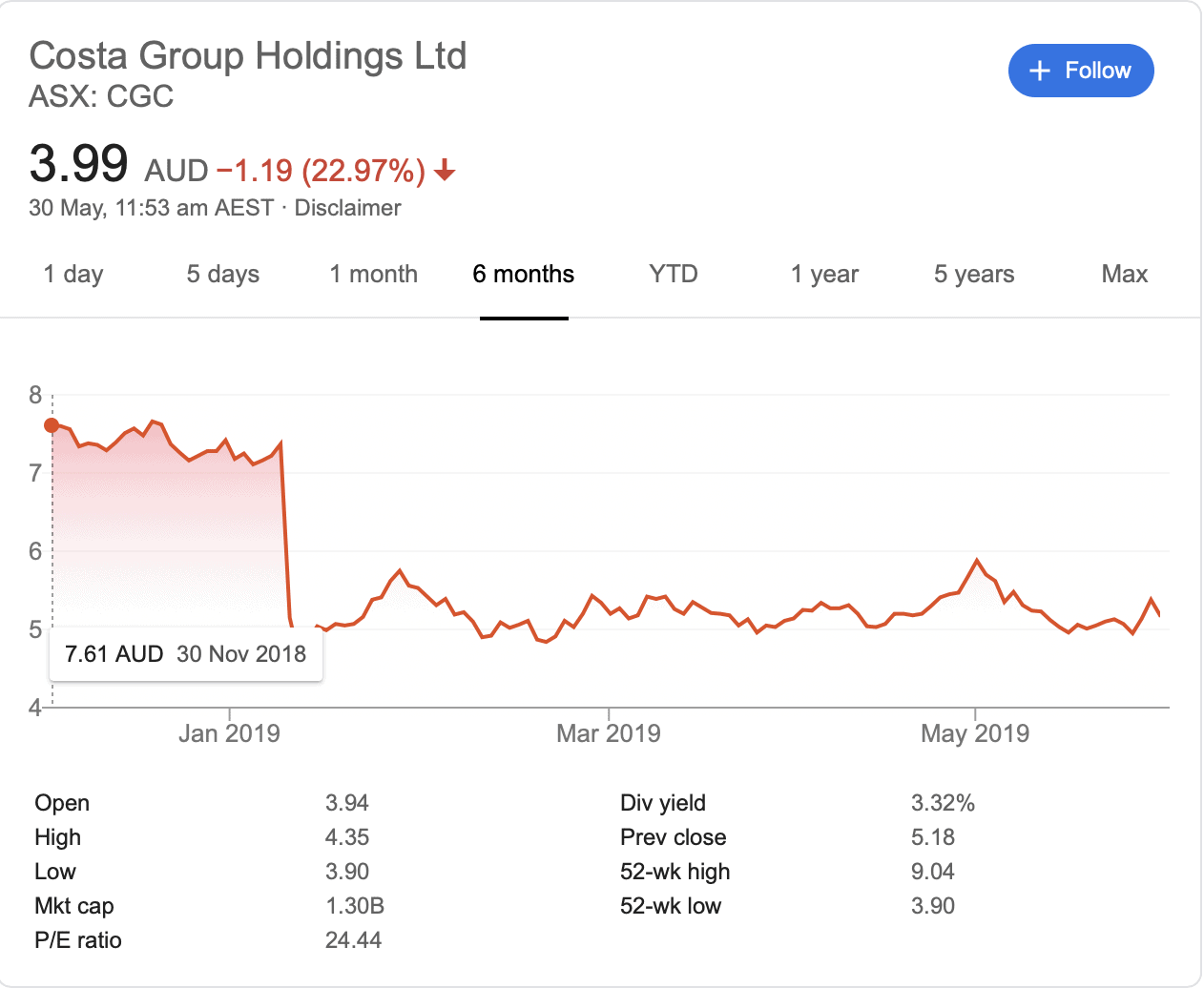Image resolution: width=1204 pixels, height=988 pixels.
Task: Click the red data point on chart
Action: 52,425
